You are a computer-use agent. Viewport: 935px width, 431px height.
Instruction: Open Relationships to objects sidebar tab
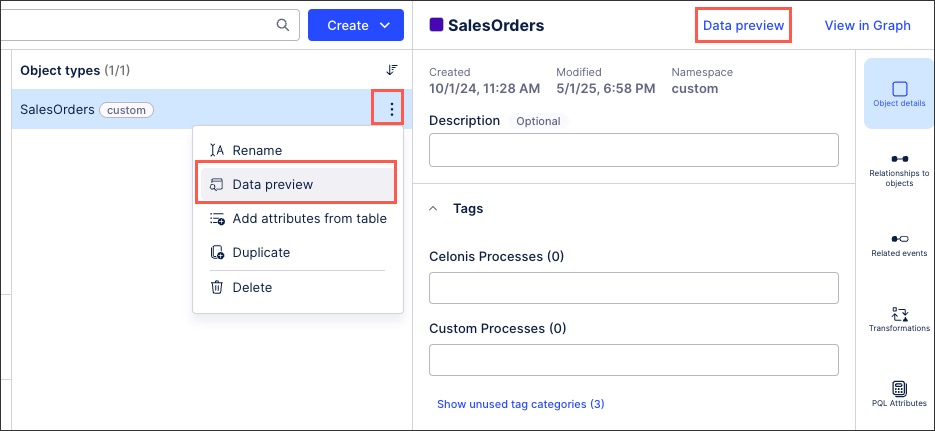point(899,170)
